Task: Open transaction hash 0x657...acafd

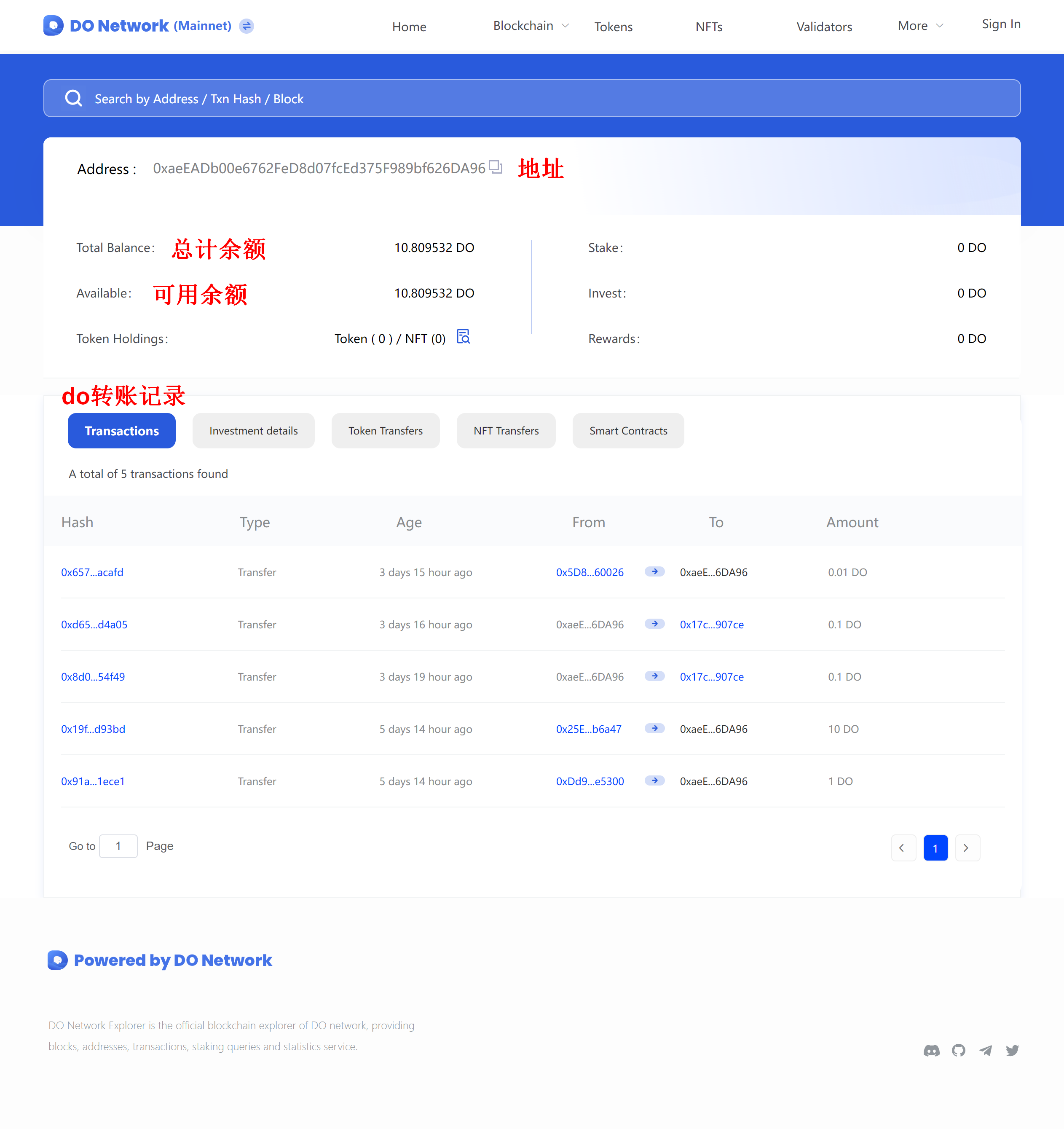Action: [92, 572]
